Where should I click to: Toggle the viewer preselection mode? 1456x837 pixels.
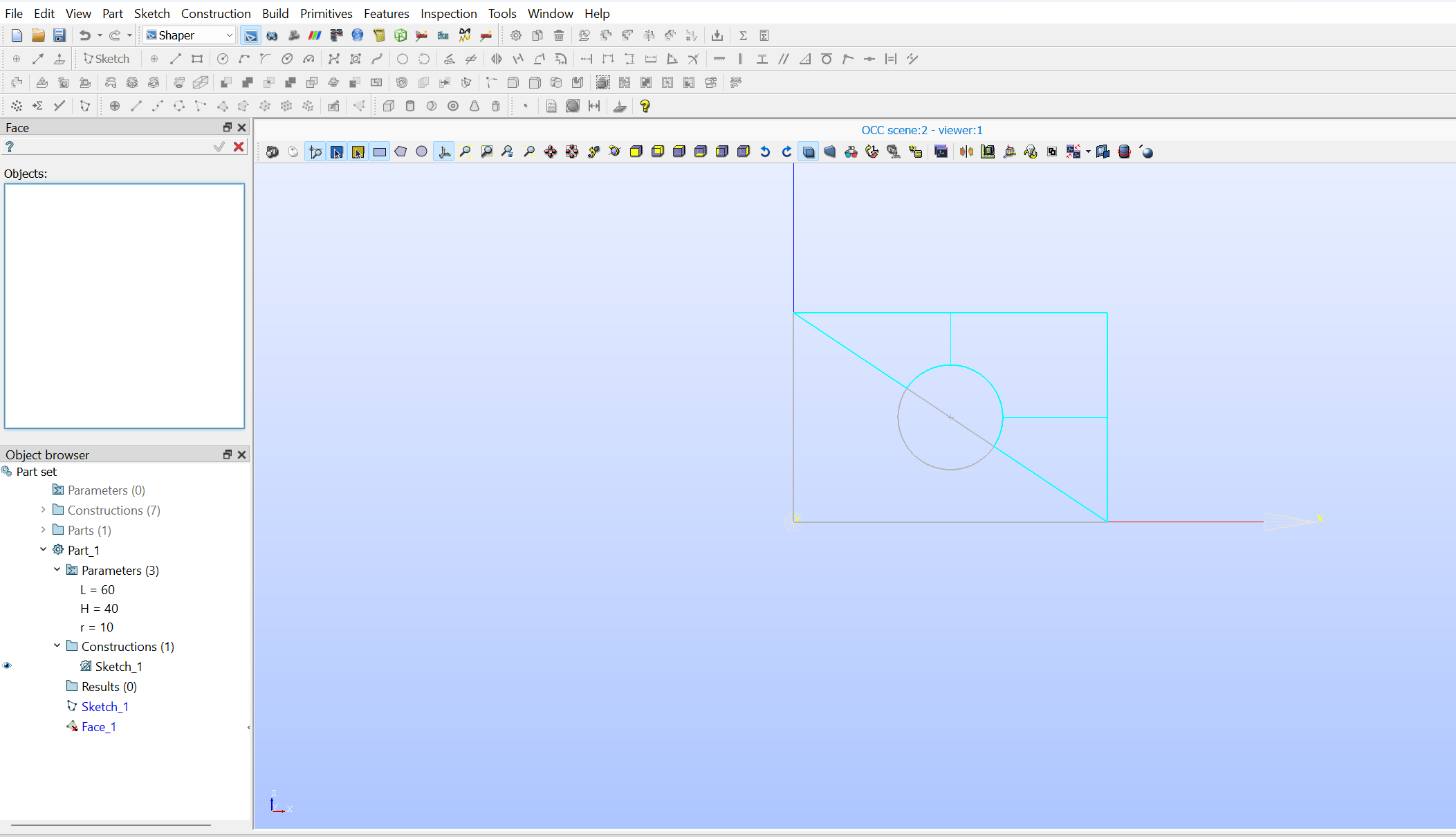[337, 152]
